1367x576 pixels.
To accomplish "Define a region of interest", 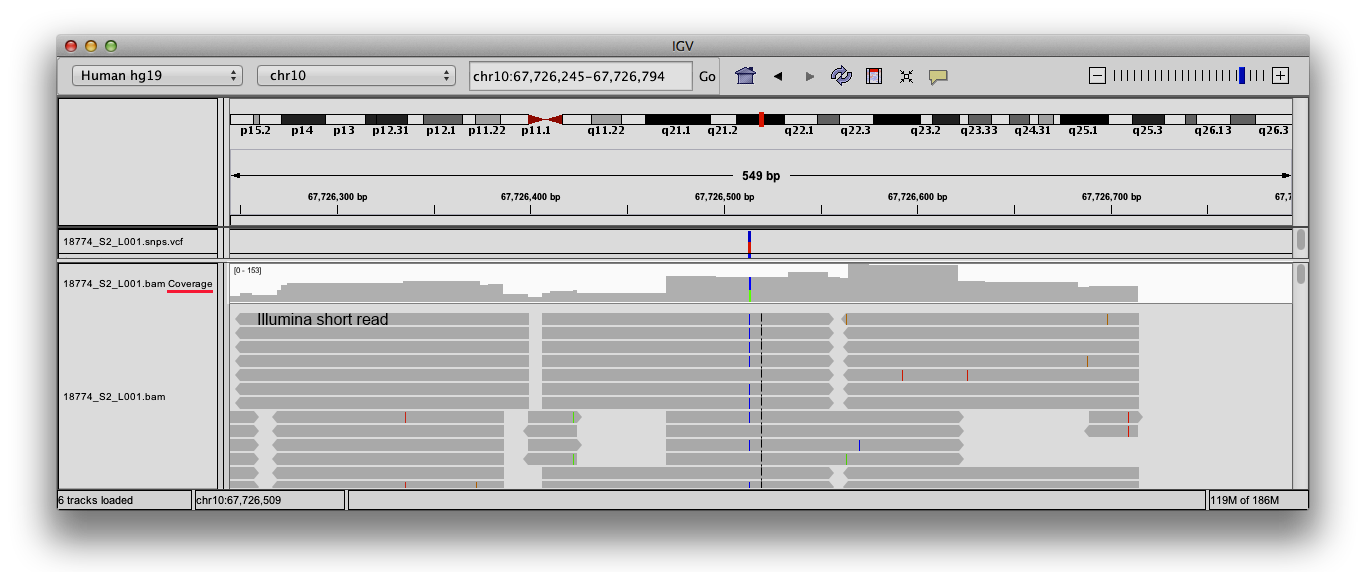I will (872, 75).
